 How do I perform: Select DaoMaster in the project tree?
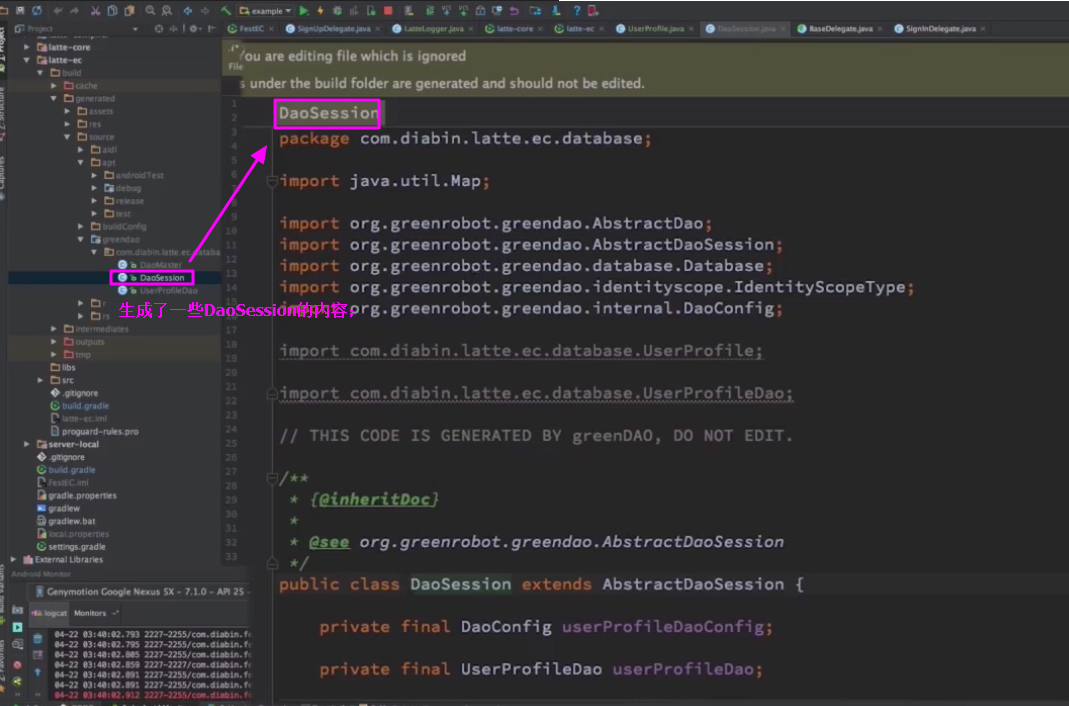[x=150, y=265]
